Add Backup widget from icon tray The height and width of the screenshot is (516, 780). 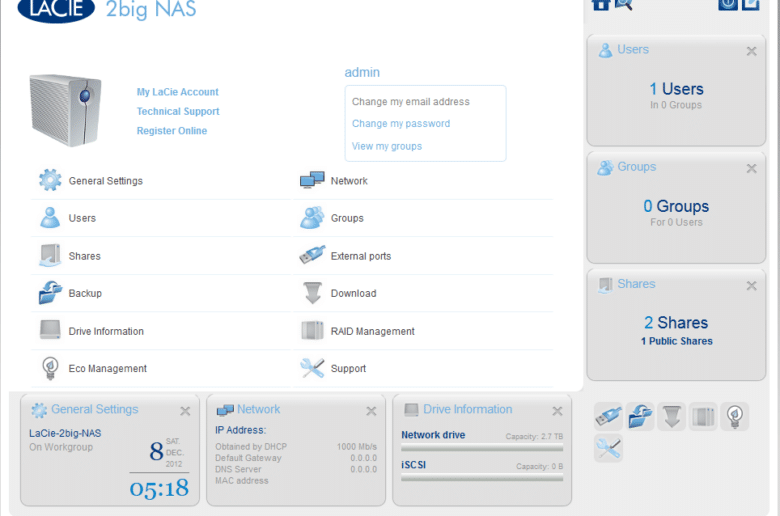coord(640,416)
